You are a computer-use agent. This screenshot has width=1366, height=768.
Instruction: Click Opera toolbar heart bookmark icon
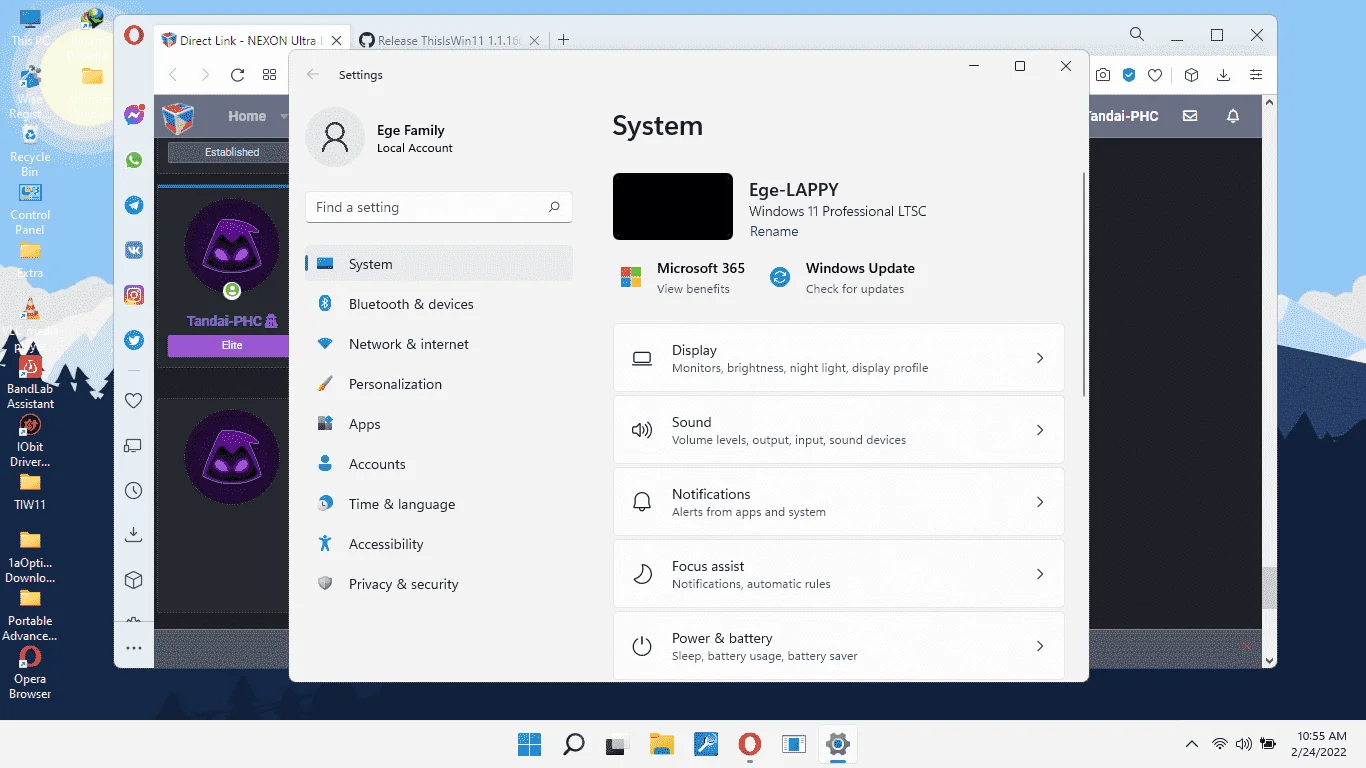tap(1155, 75)
